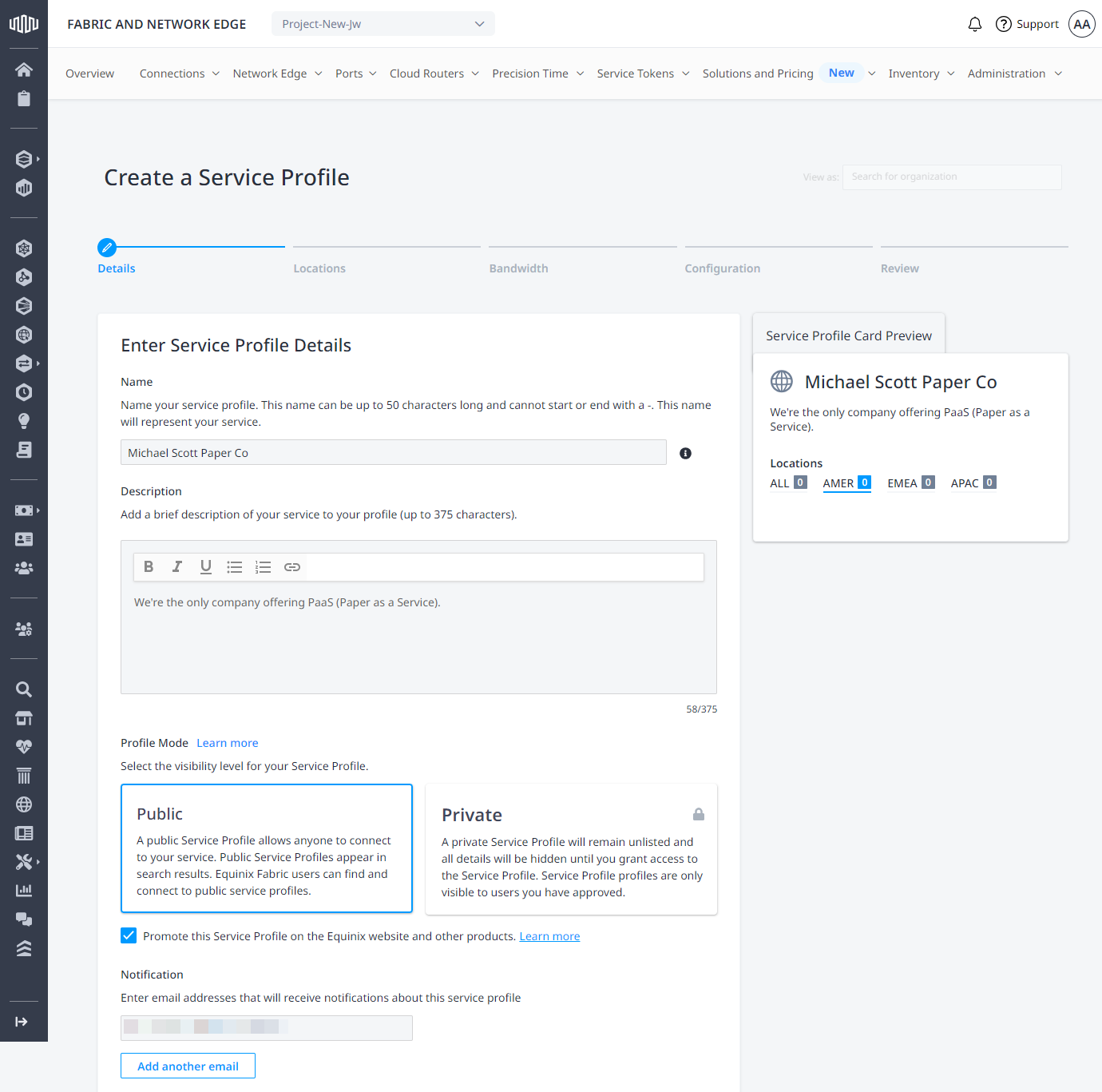The height and width of the screenshot is (1092, 1102).
Task: Open the people group icon in sidebar
Action: point(24,568)
